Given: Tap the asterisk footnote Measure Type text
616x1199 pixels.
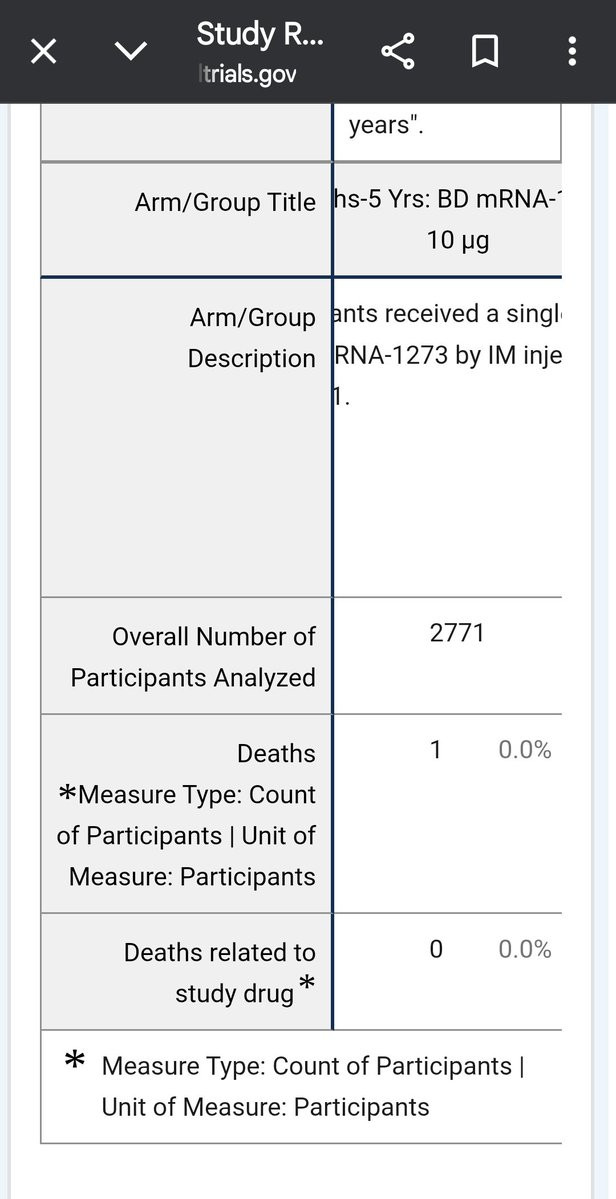Looking at the screenshot, I should 313,1086.
